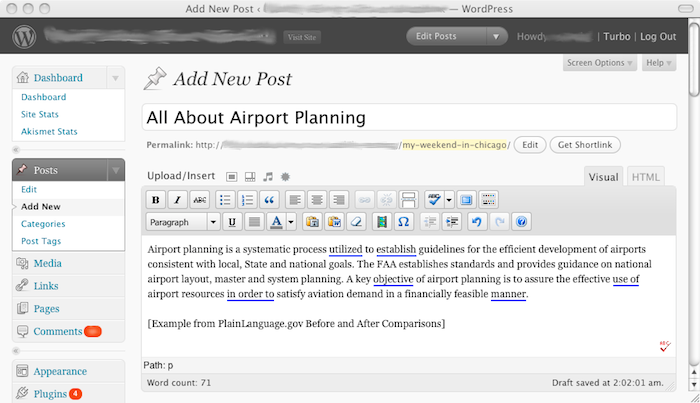700x403 pixels.
Task: Apply strikethrough with the ABC button
Action: click(200, 200)
